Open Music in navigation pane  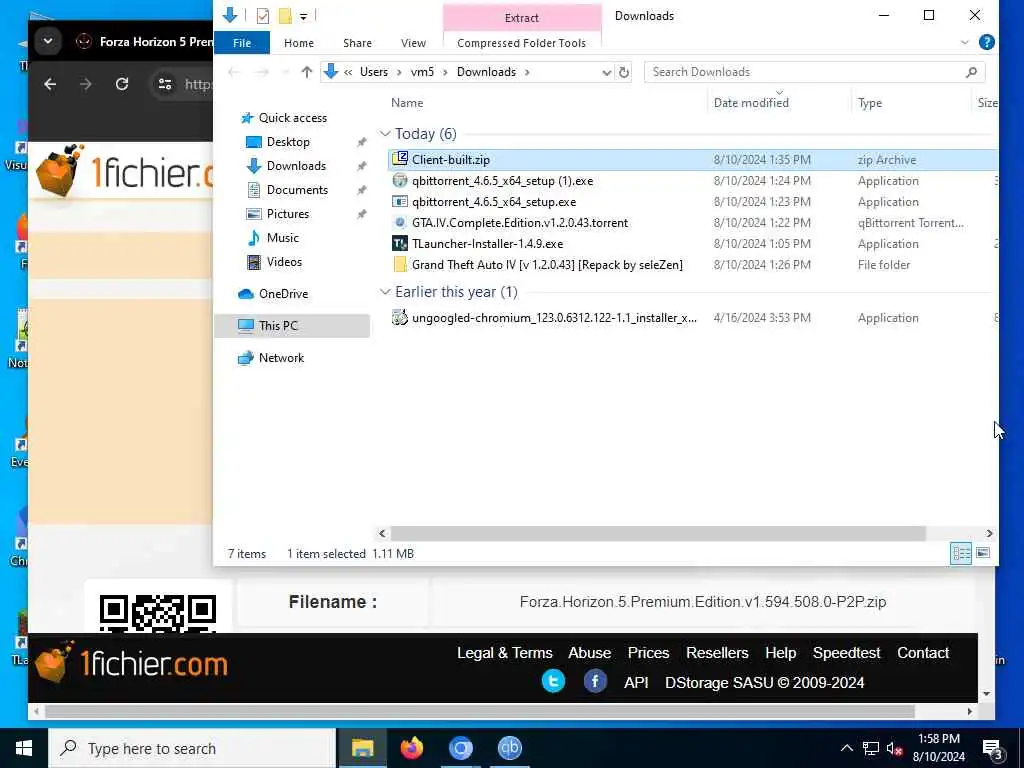[x=282, y=238]
